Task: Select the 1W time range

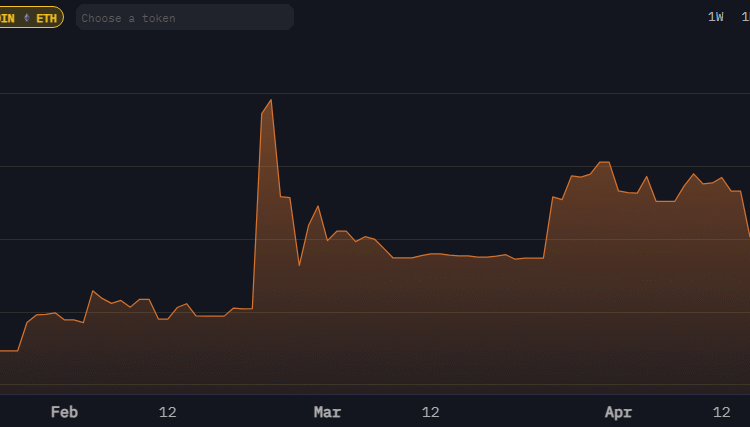Action: [x=715, y=17]
